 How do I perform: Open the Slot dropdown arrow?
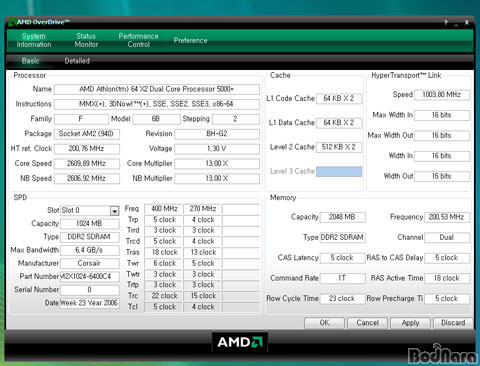click(114, 211)
